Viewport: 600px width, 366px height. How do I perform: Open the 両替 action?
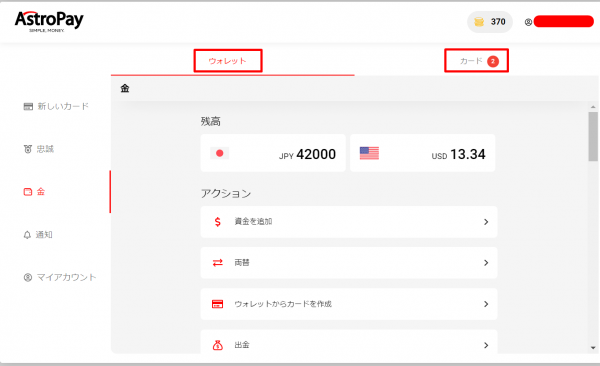[349, 263]
